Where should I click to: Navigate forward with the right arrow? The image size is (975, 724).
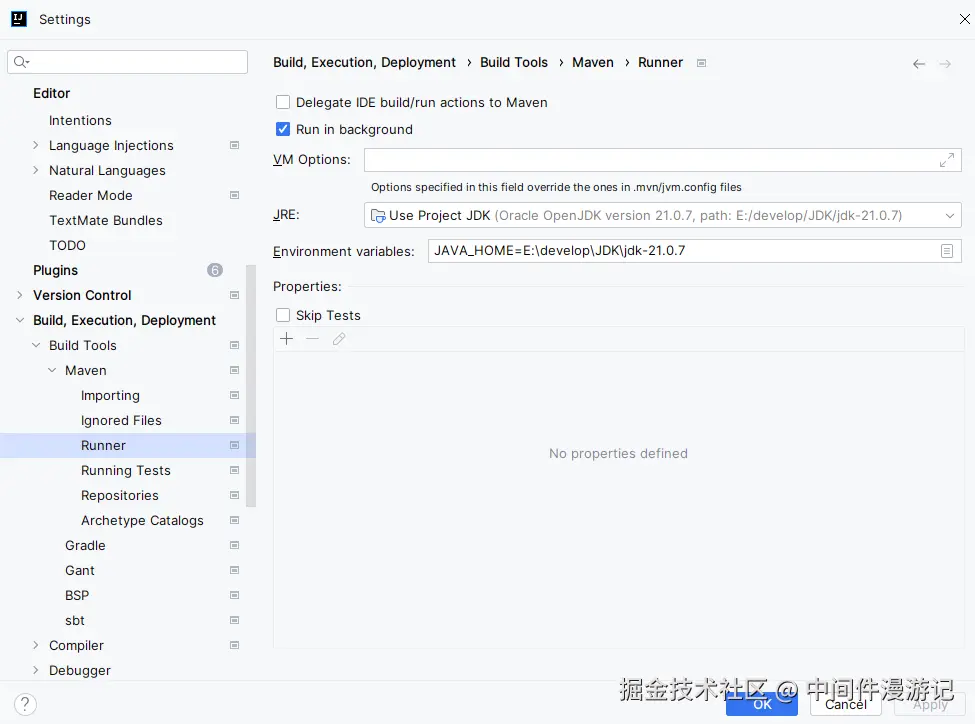(945, 64)
